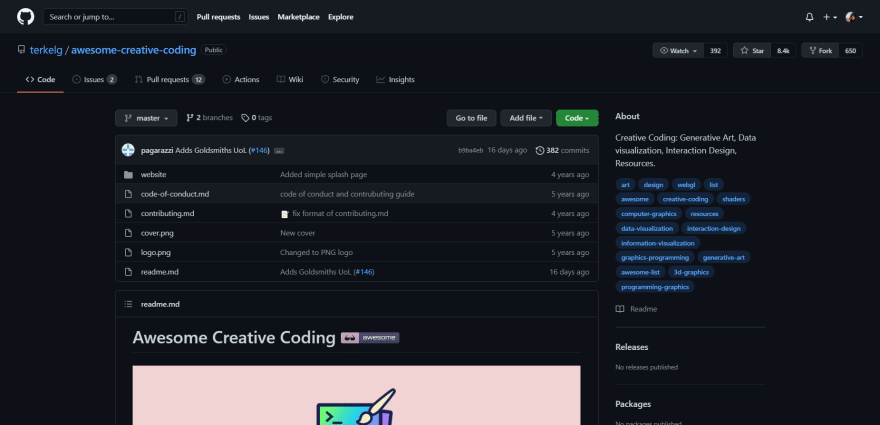Focus the Search or jump to field
The width and height of the screenshot is (880, 425).
[x=116, y=17]
